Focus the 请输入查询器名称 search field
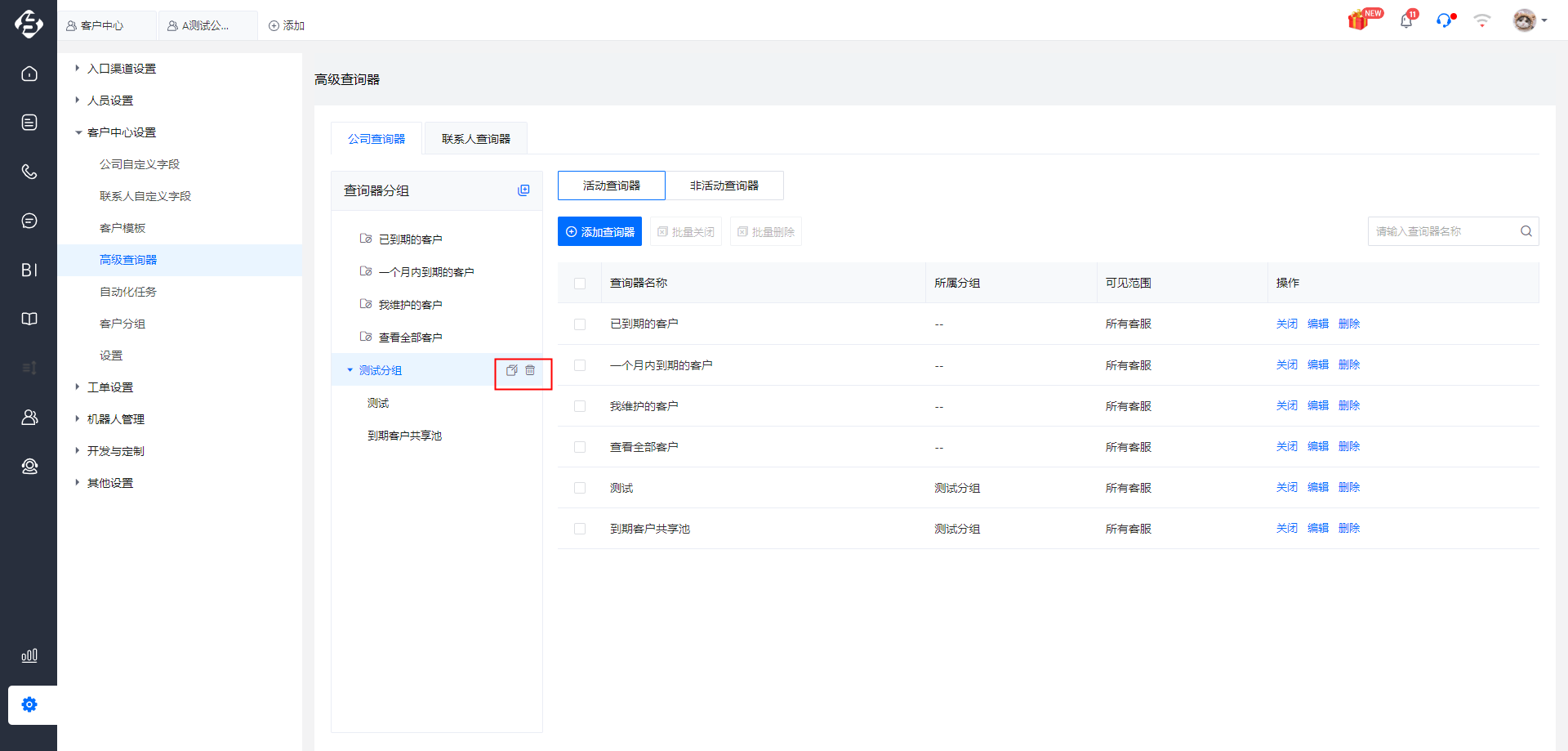Viewport: 1568px width, 751px height. (x=1441, y=231)
